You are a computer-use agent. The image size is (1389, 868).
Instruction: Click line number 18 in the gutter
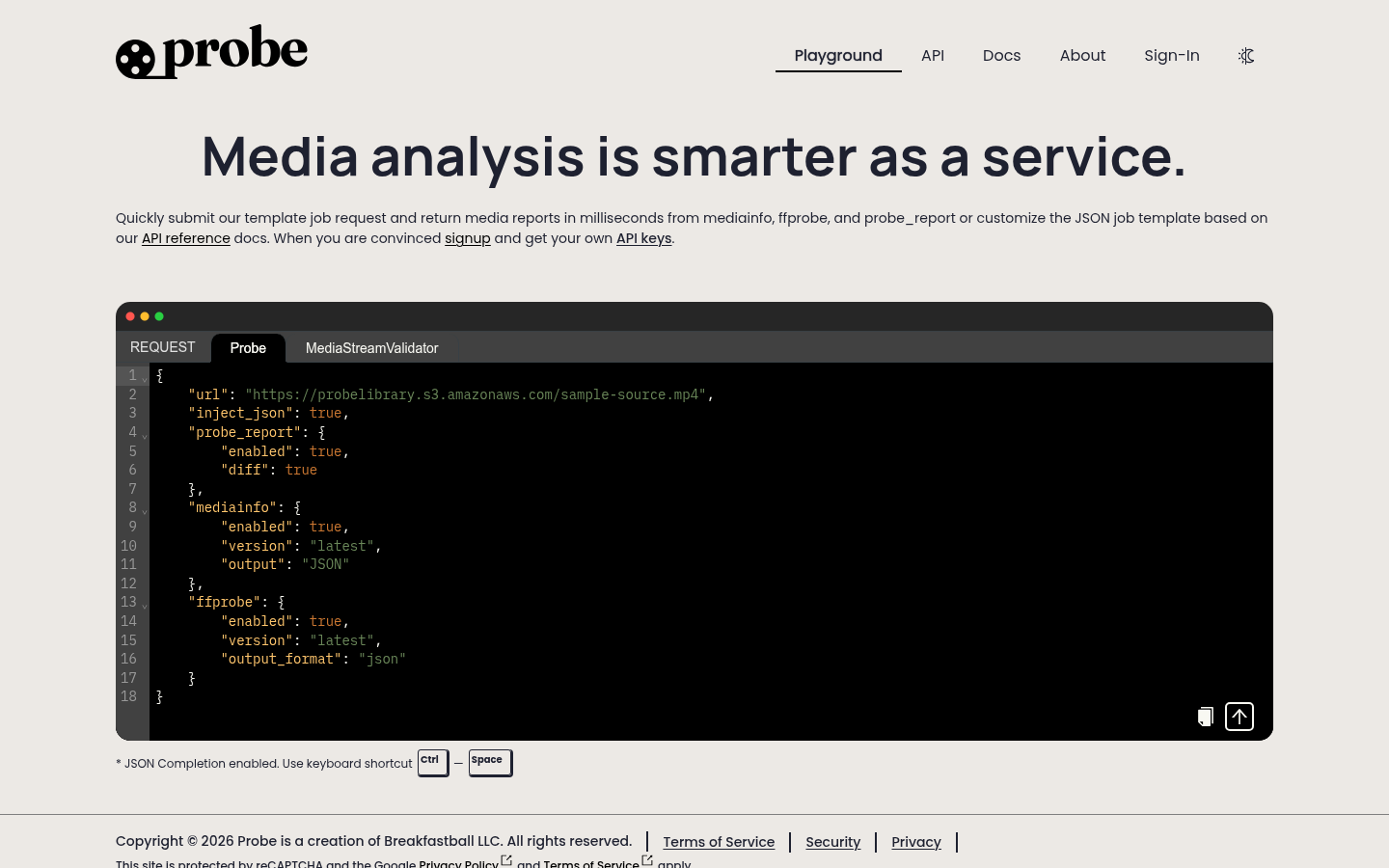click(129, 696)
